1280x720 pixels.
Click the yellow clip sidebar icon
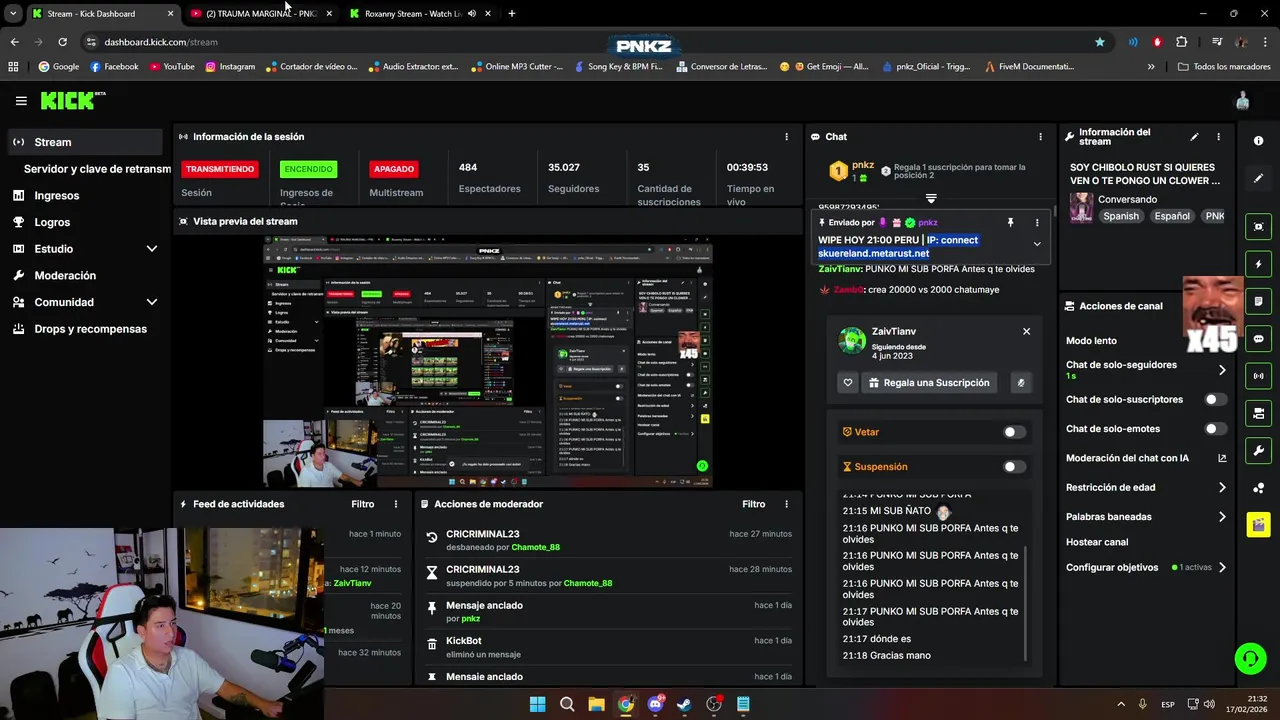pos(1258,524)
